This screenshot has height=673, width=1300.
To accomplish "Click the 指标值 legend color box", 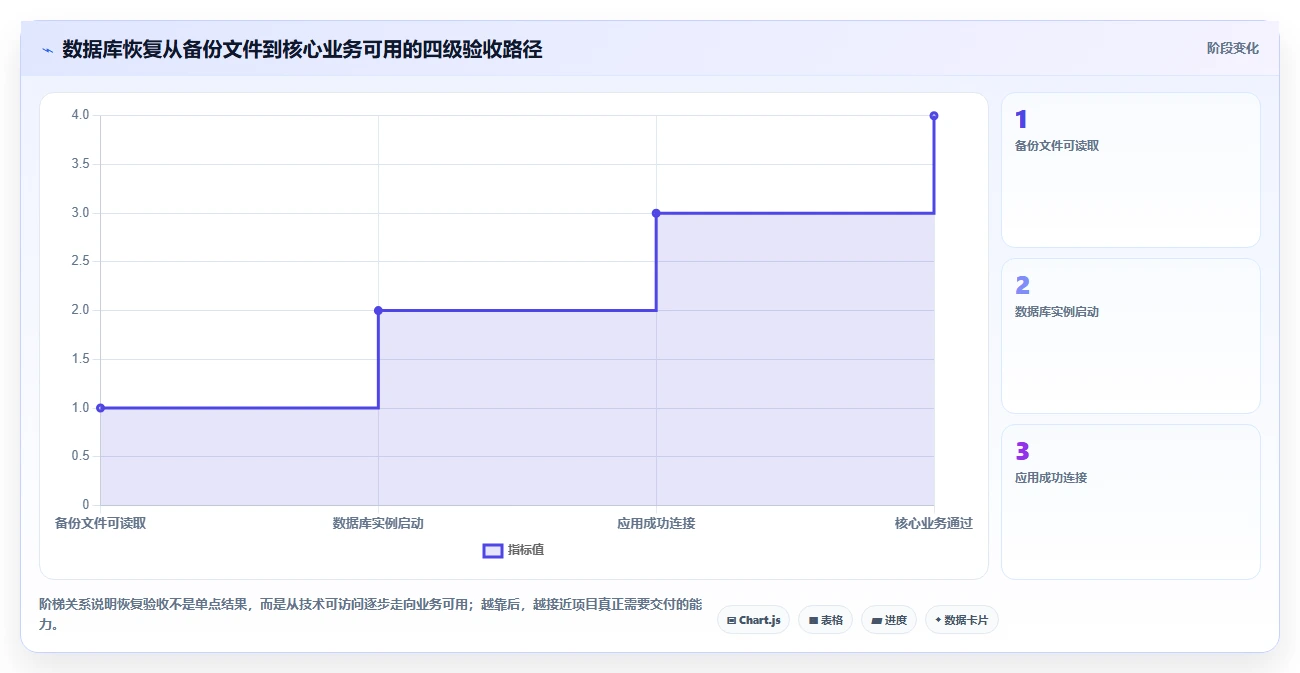I will (x=492, y=550).
